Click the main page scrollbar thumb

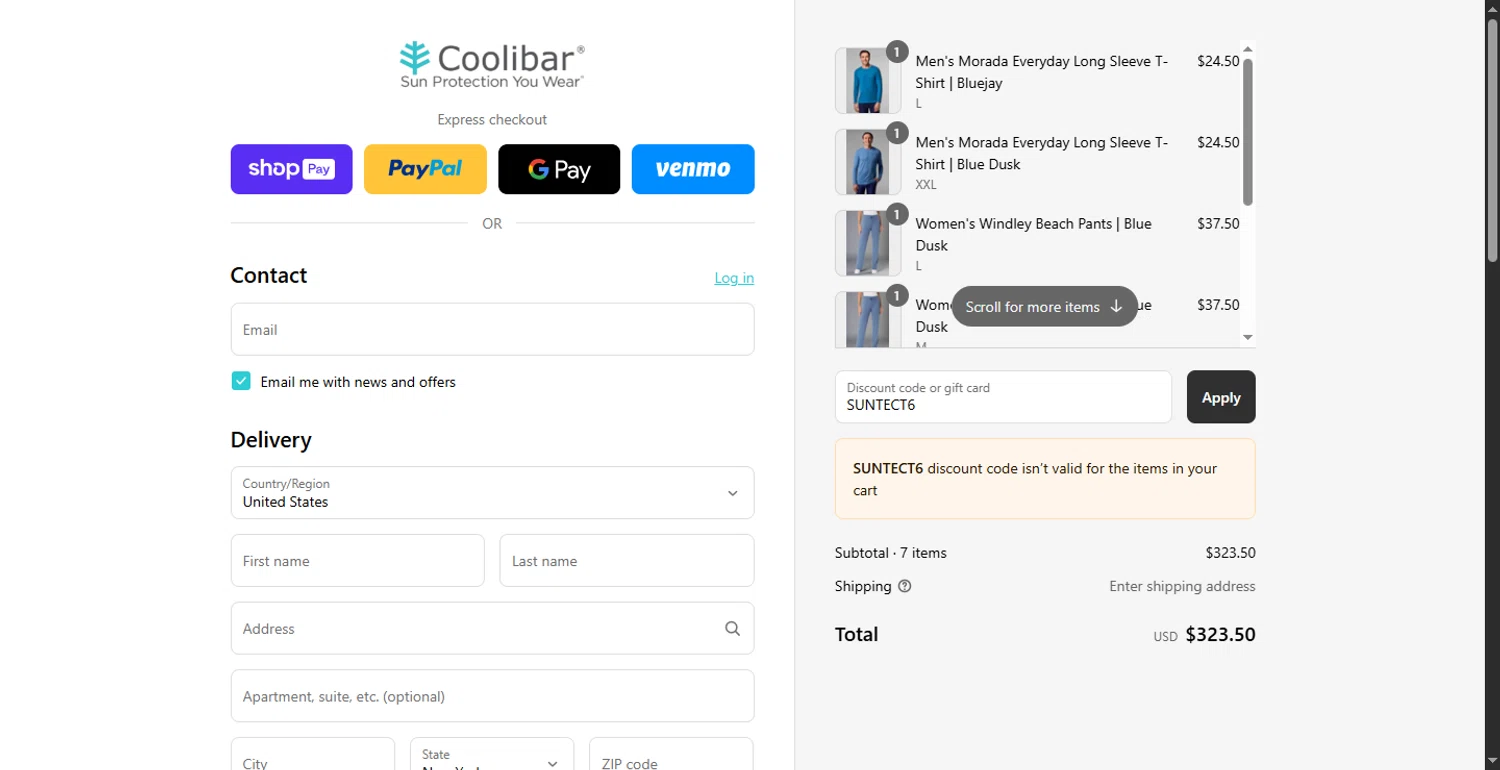tap(1492, 141)
